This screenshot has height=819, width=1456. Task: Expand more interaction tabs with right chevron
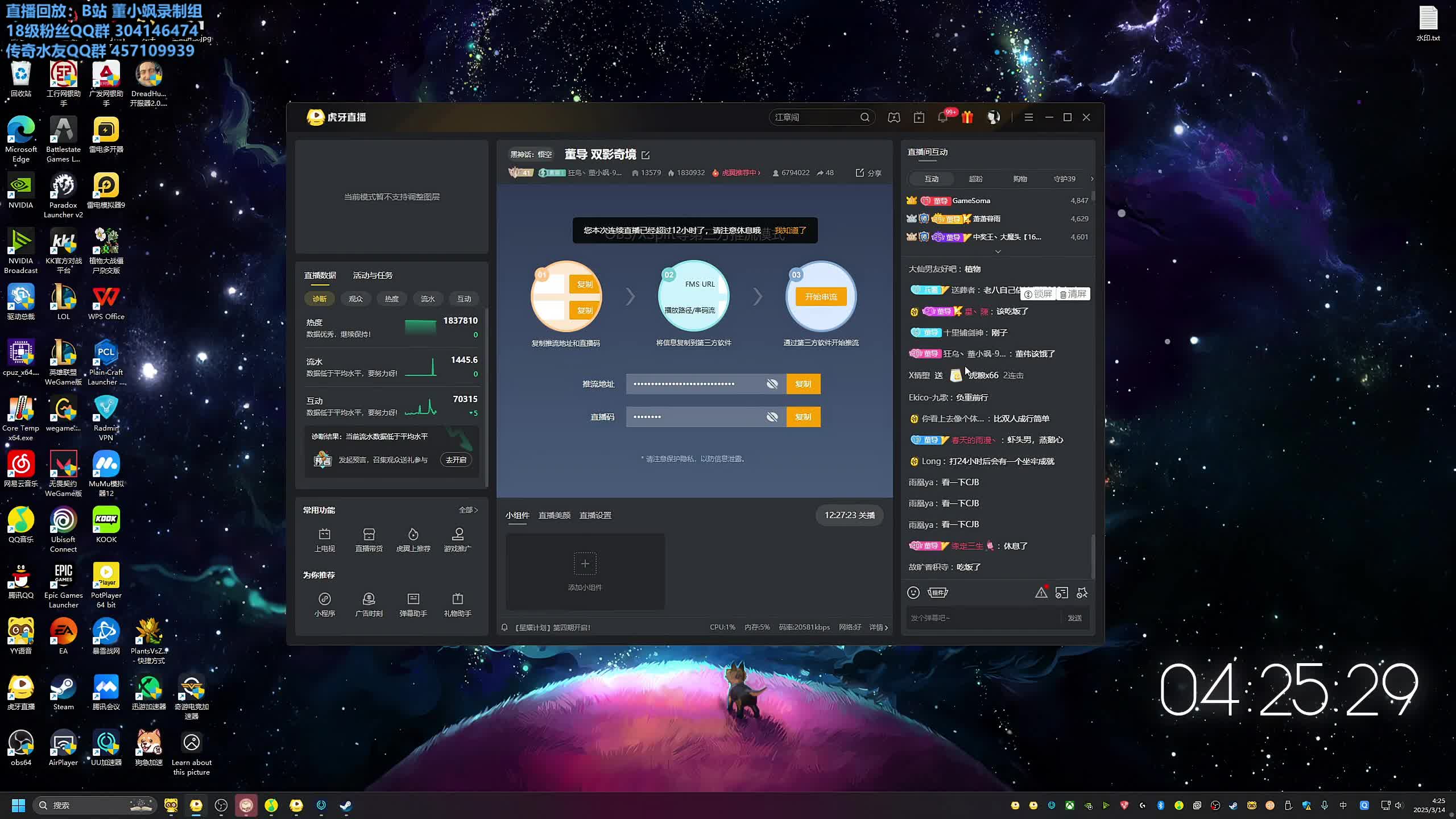click(1092, 179)
